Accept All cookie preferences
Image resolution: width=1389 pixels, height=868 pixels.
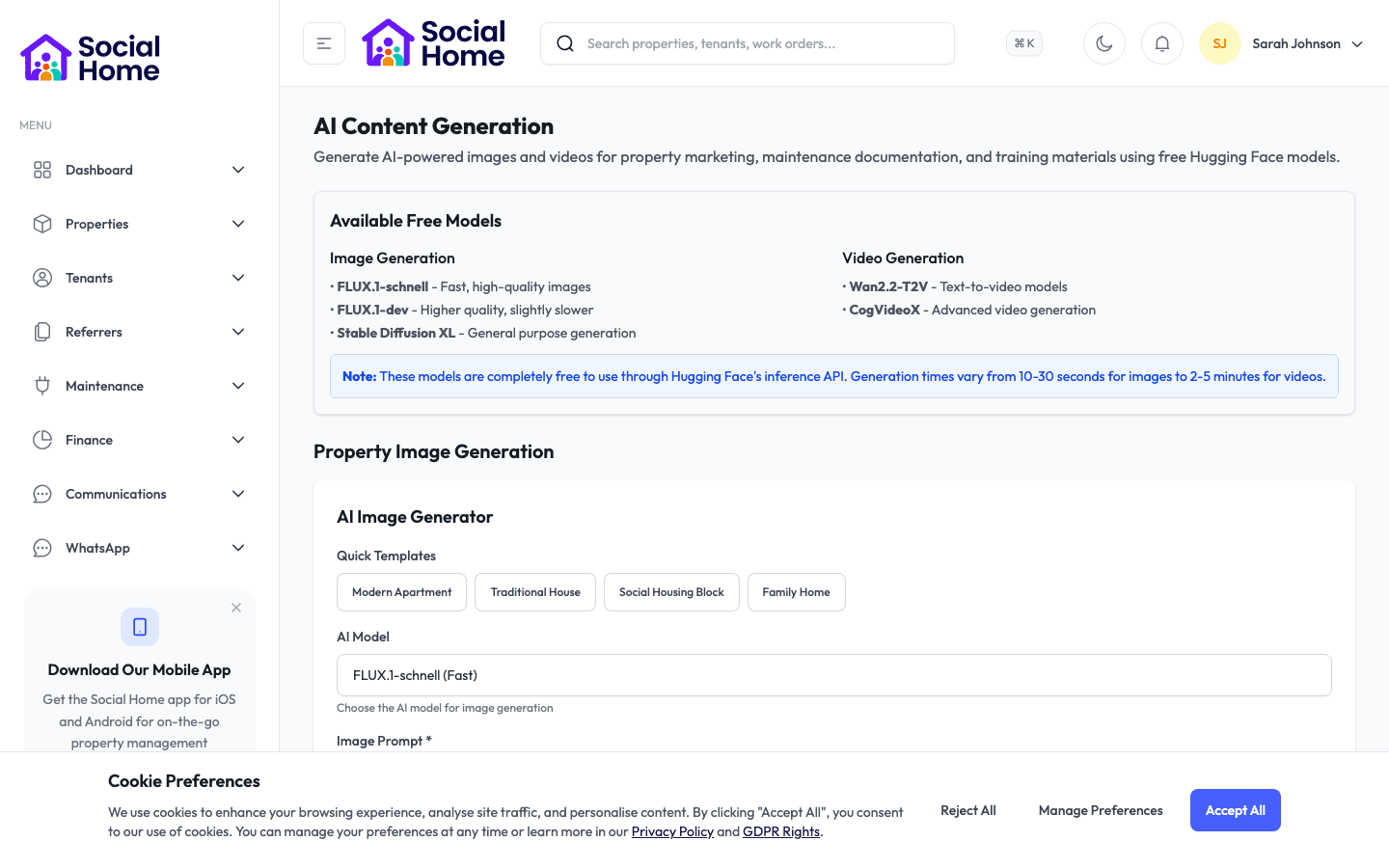click(x=1235, y=810)
